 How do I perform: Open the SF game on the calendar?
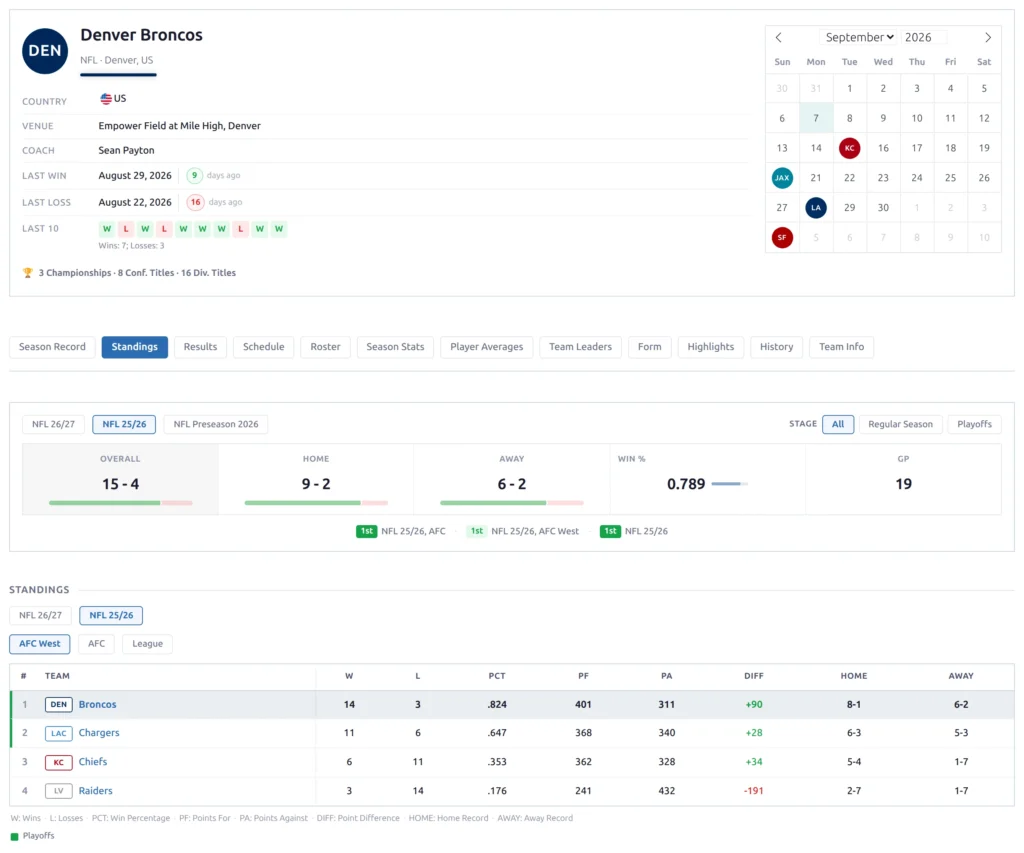click(x=782, y=238)
